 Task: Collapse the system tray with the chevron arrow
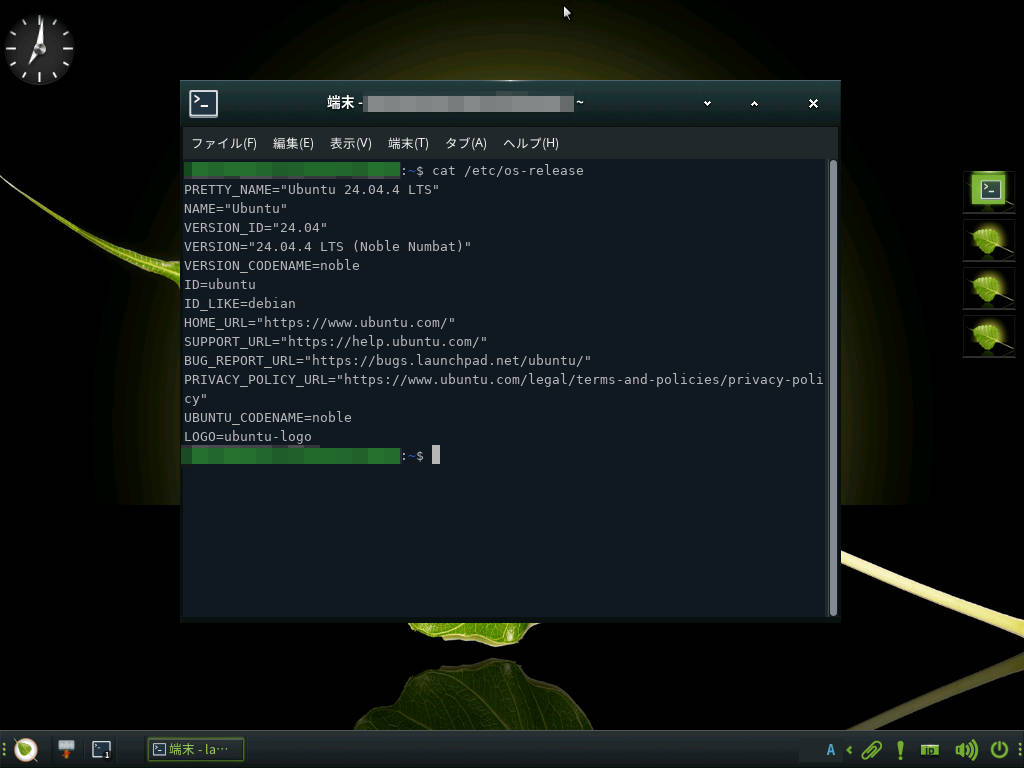coord(848,749)
